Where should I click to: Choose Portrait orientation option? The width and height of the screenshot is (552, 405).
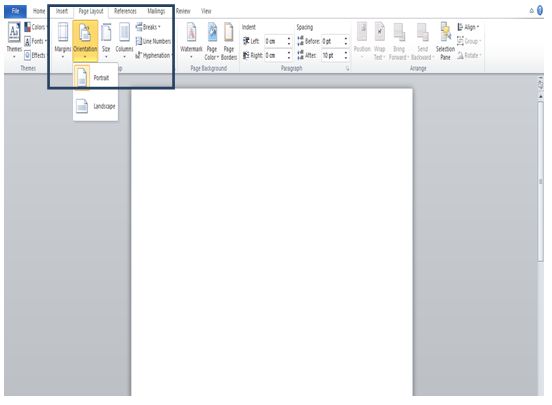pyautogui.click(x=95, y=77)
